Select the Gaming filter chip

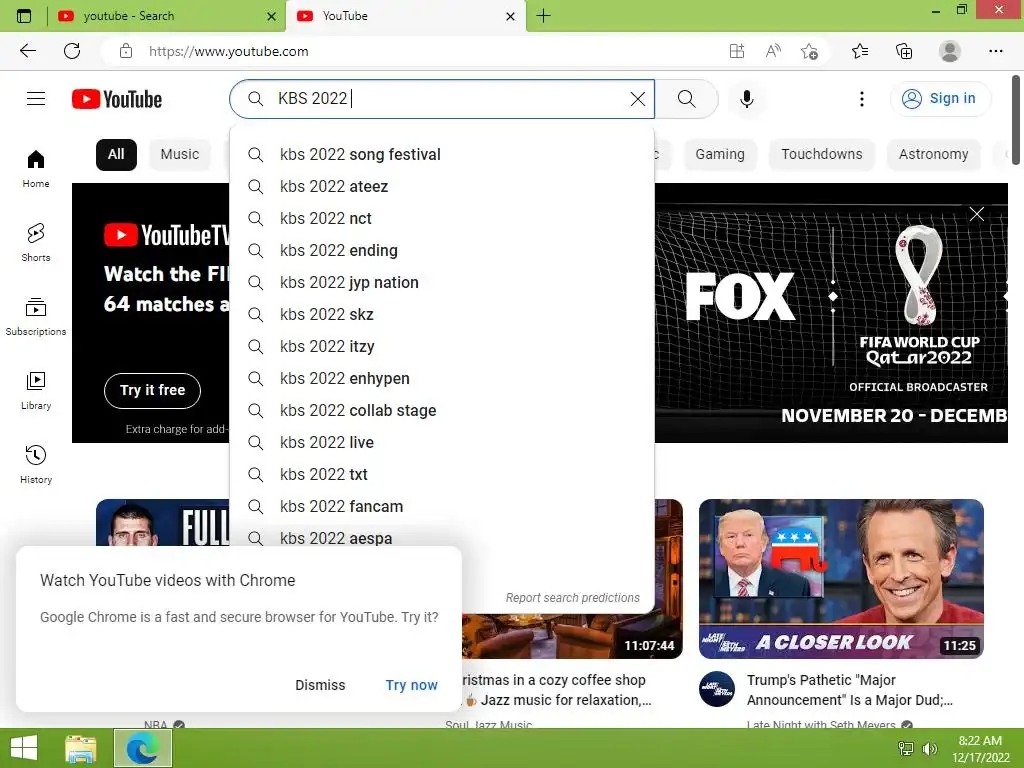coord(720,155)
